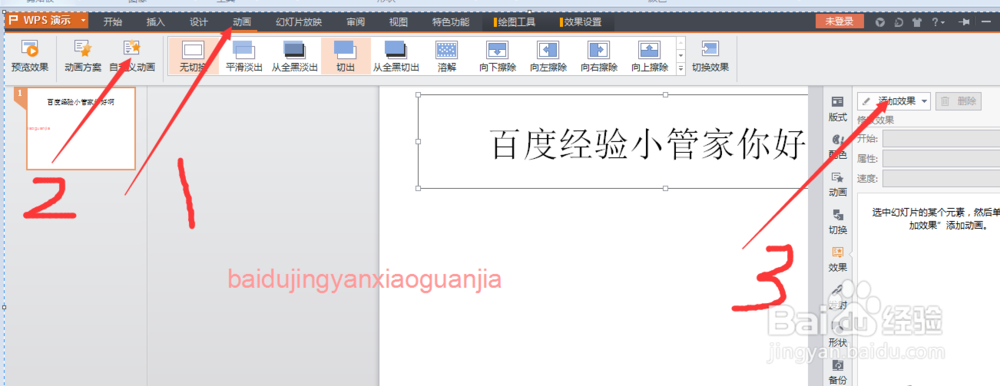Open the Start (开始) property dropdown

click(941, 139)
